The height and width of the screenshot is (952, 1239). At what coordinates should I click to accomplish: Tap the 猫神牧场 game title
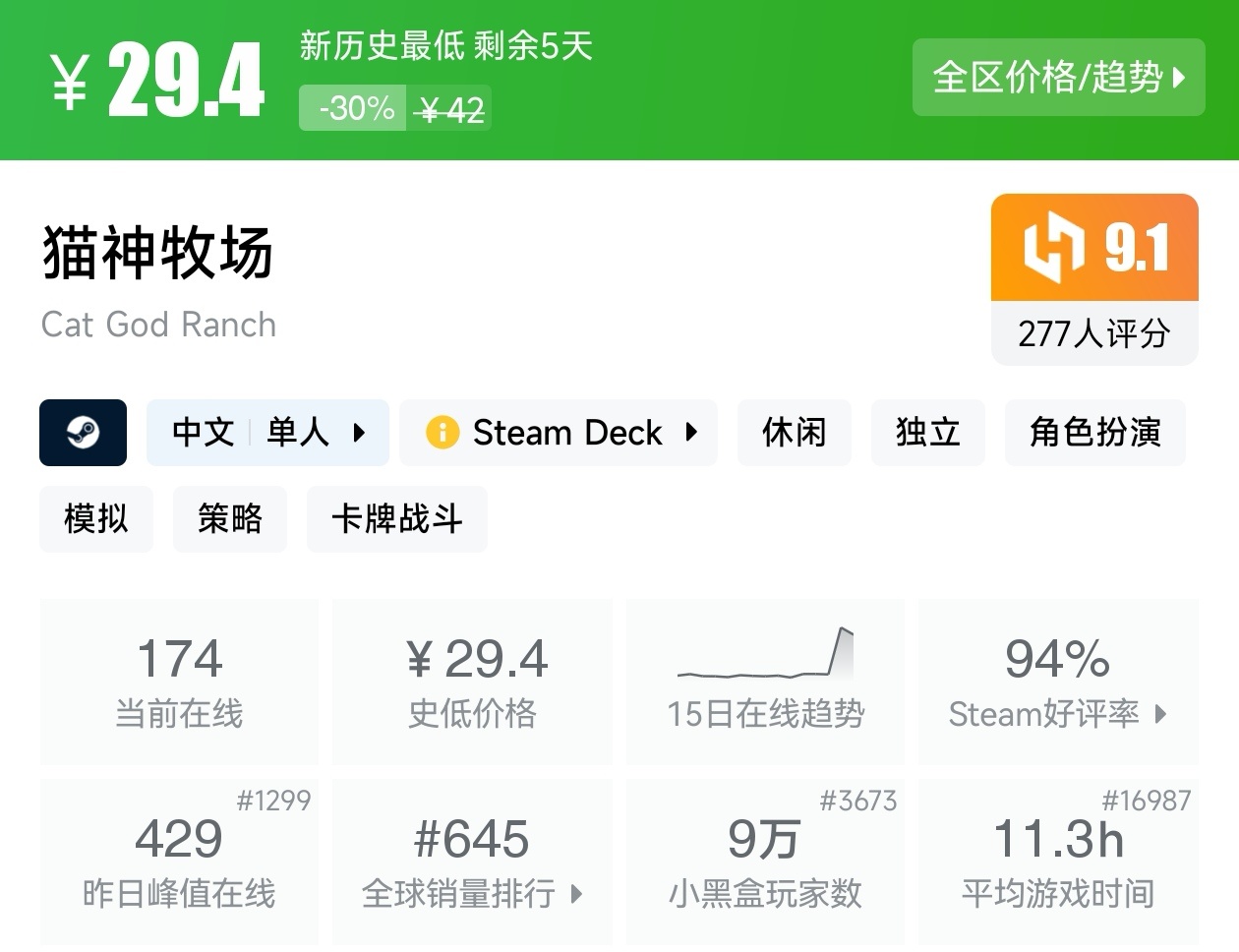(158, 253)
